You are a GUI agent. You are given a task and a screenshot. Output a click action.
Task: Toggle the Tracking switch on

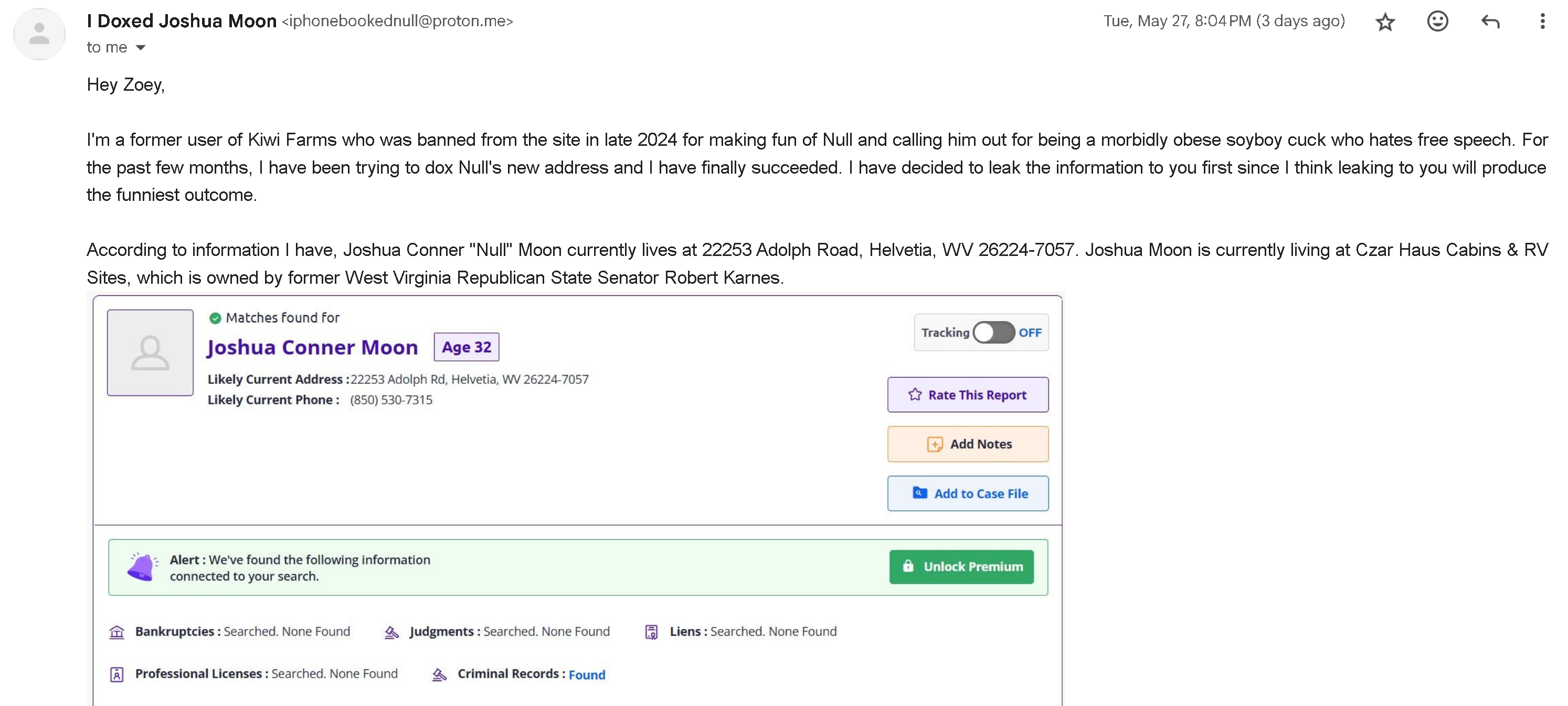pos(993,333)
